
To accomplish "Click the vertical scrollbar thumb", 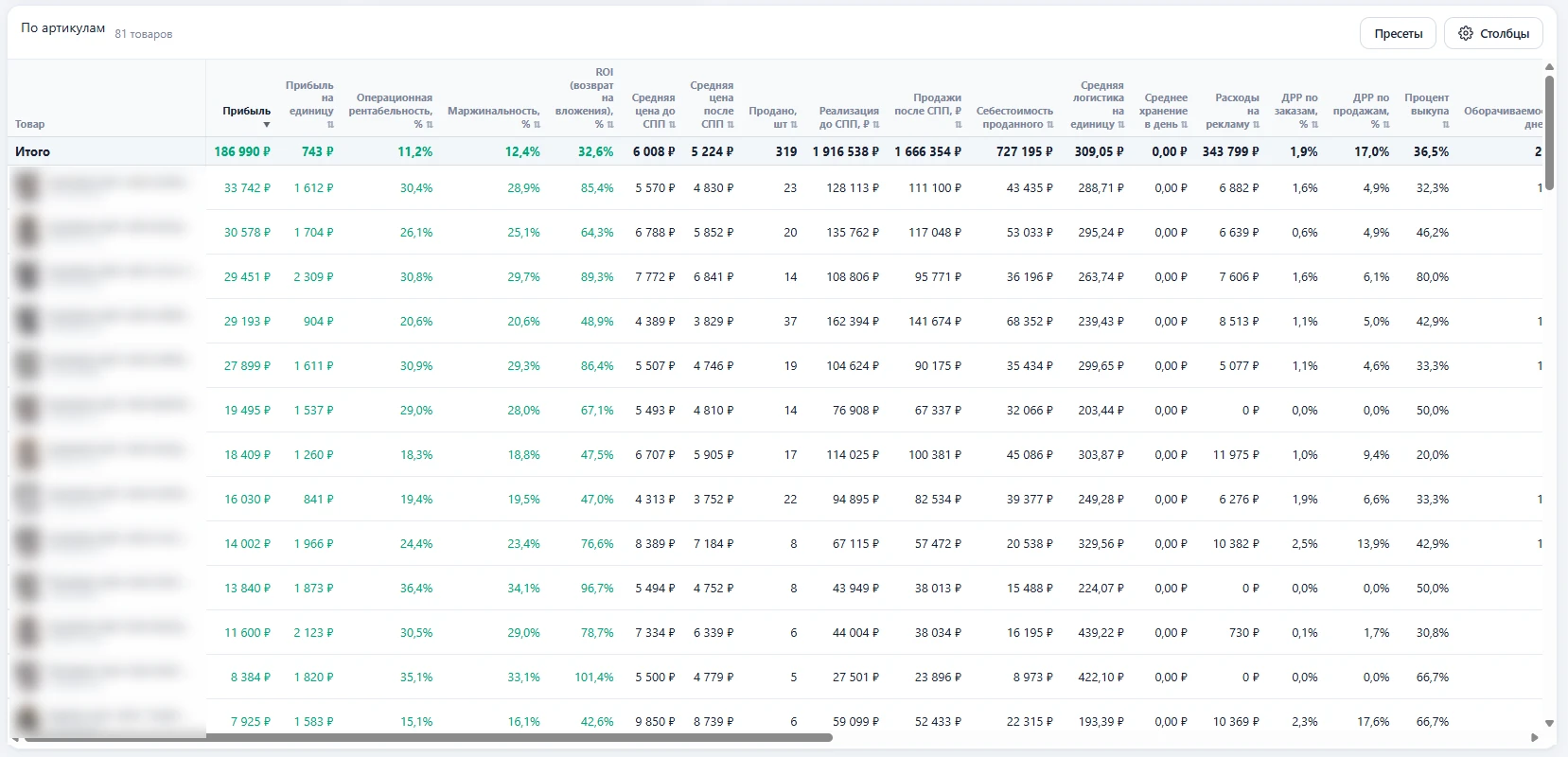I will [x=1549, y=132].
